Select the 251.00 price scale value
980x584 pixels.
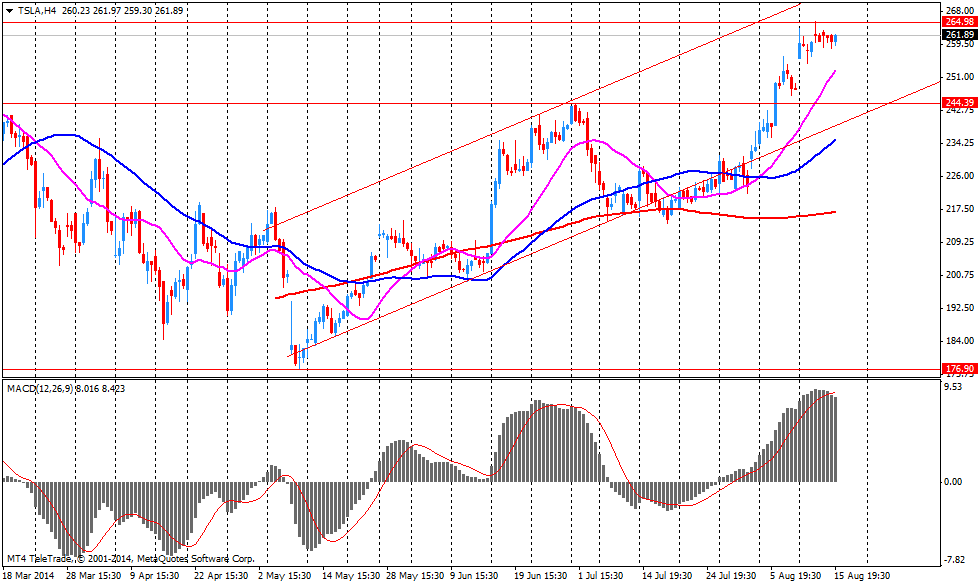click(x=961, y=77)
